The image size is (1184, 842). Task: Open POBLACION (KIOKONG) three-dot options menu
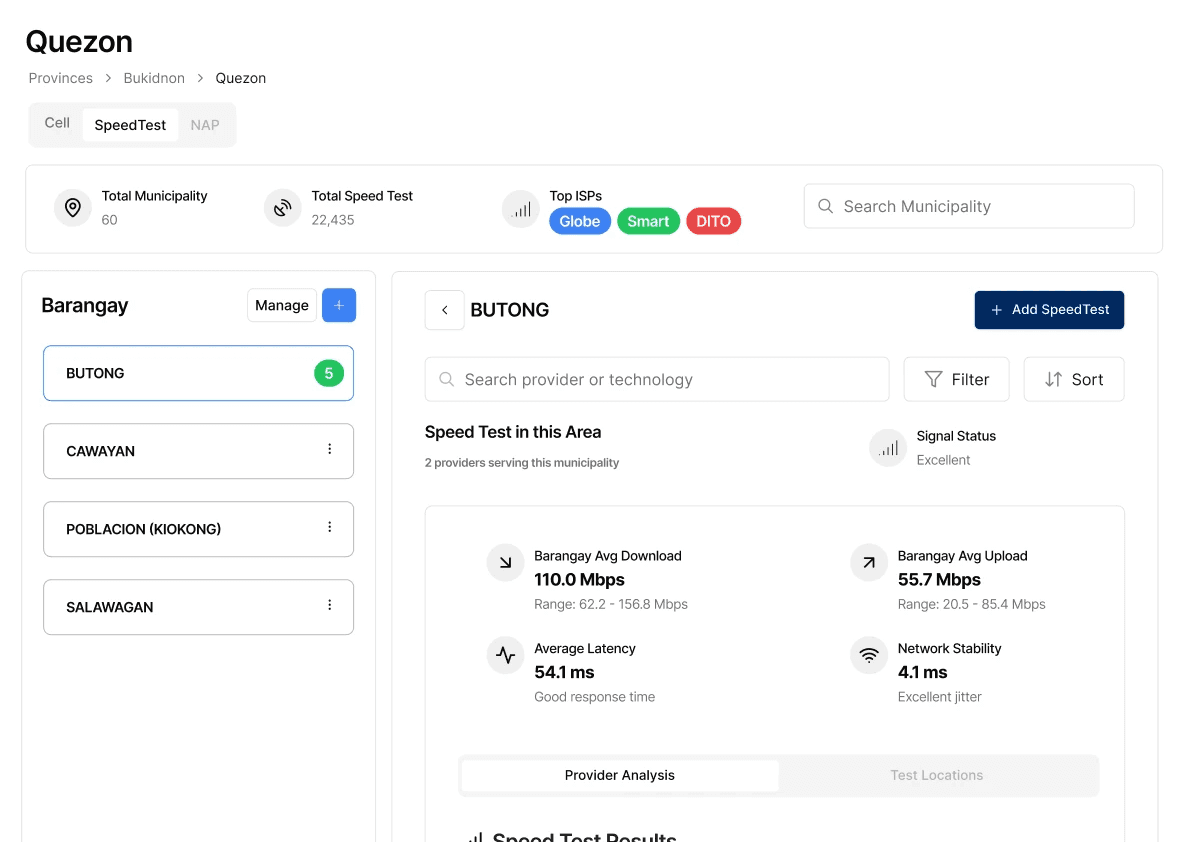click(x=329, y=527)
